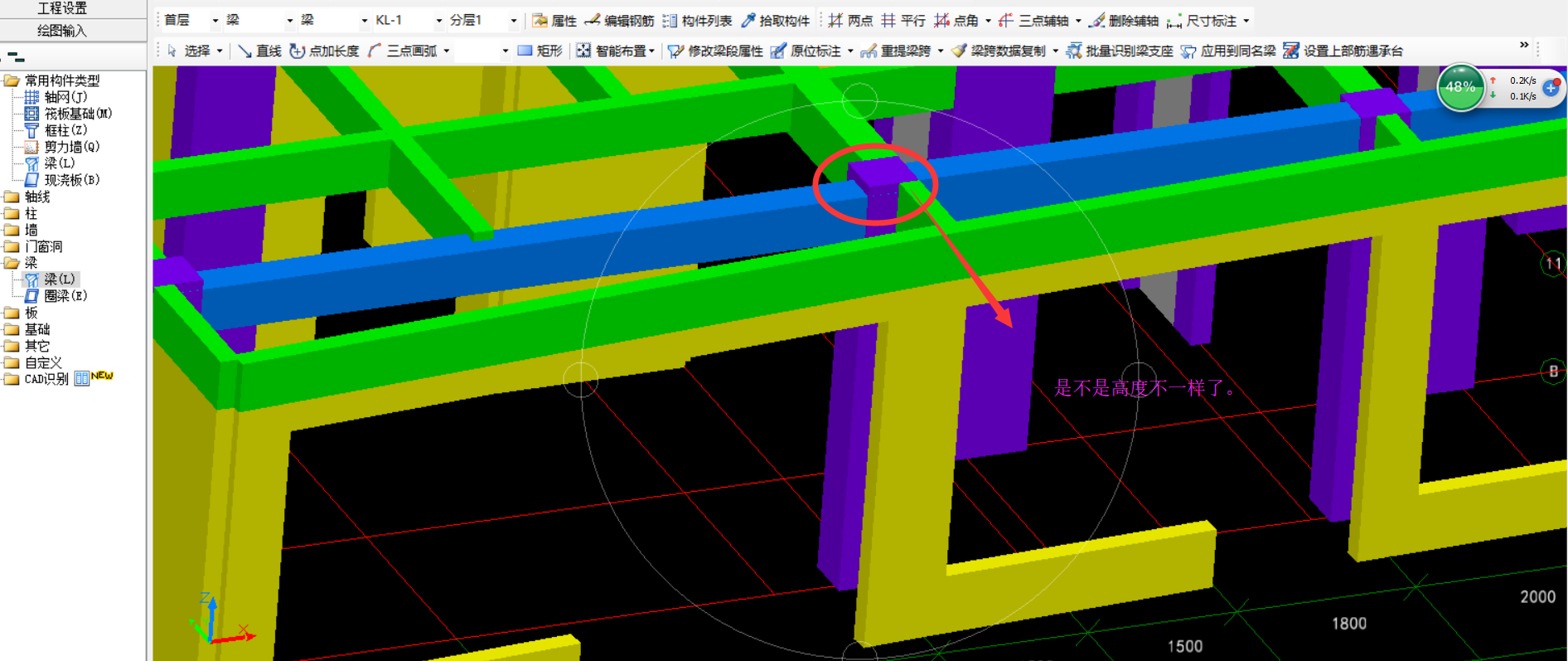
Task: Switch to the 工程设置 tab
Action: pos(62,8)
